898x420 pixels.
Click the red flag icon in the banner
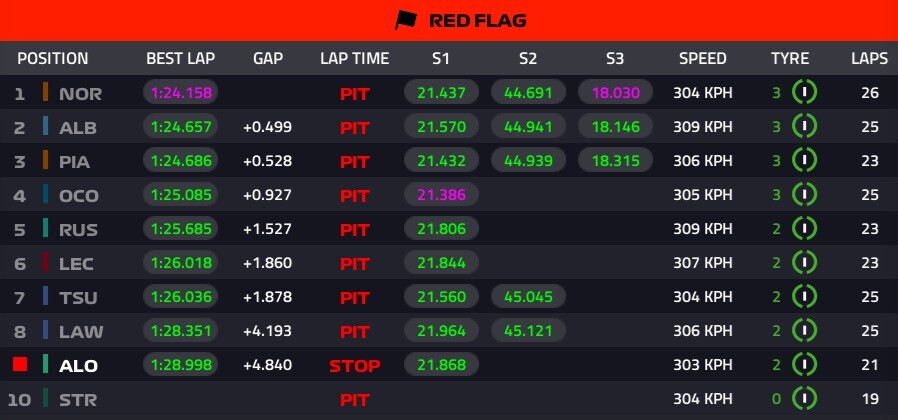tap(405, 20)
